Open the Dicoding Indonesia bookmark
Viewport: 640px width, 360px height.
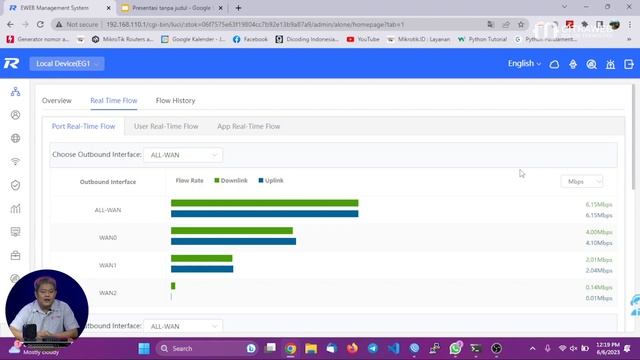pyautogui.click(x=307, y=39)
